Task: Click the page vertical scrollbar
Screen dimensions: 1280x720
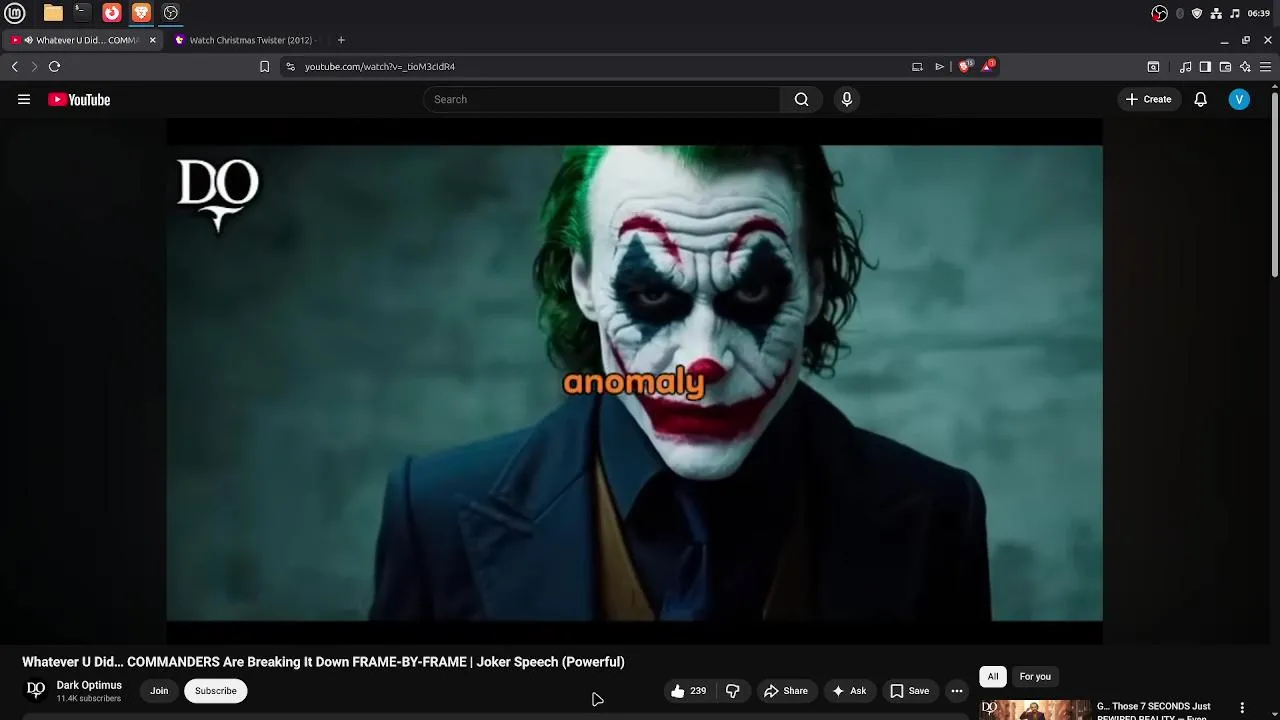Action: point(1275,184)
